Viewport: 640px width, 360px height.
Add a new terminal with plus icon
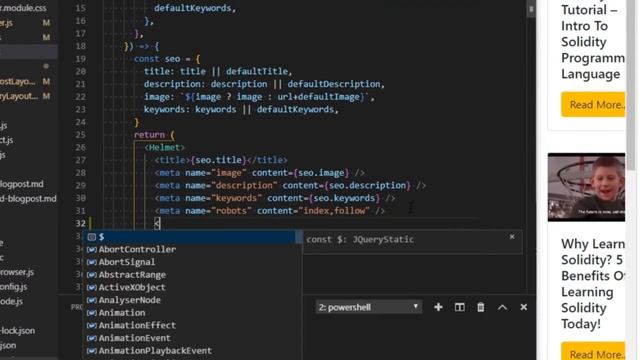coord(438,307)
